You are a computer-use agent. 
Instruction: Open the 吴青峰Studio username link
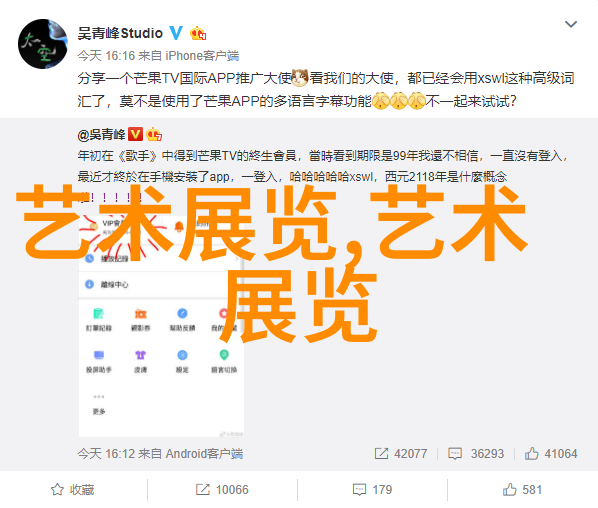[x=120, y=34]
